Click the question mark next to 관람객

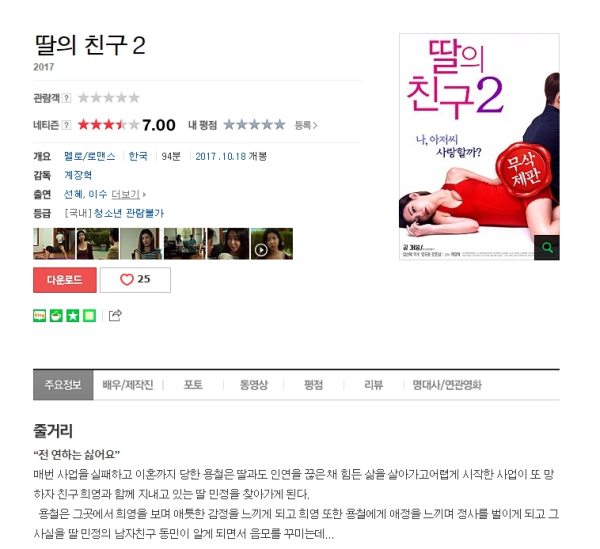[x=67, y=98]
